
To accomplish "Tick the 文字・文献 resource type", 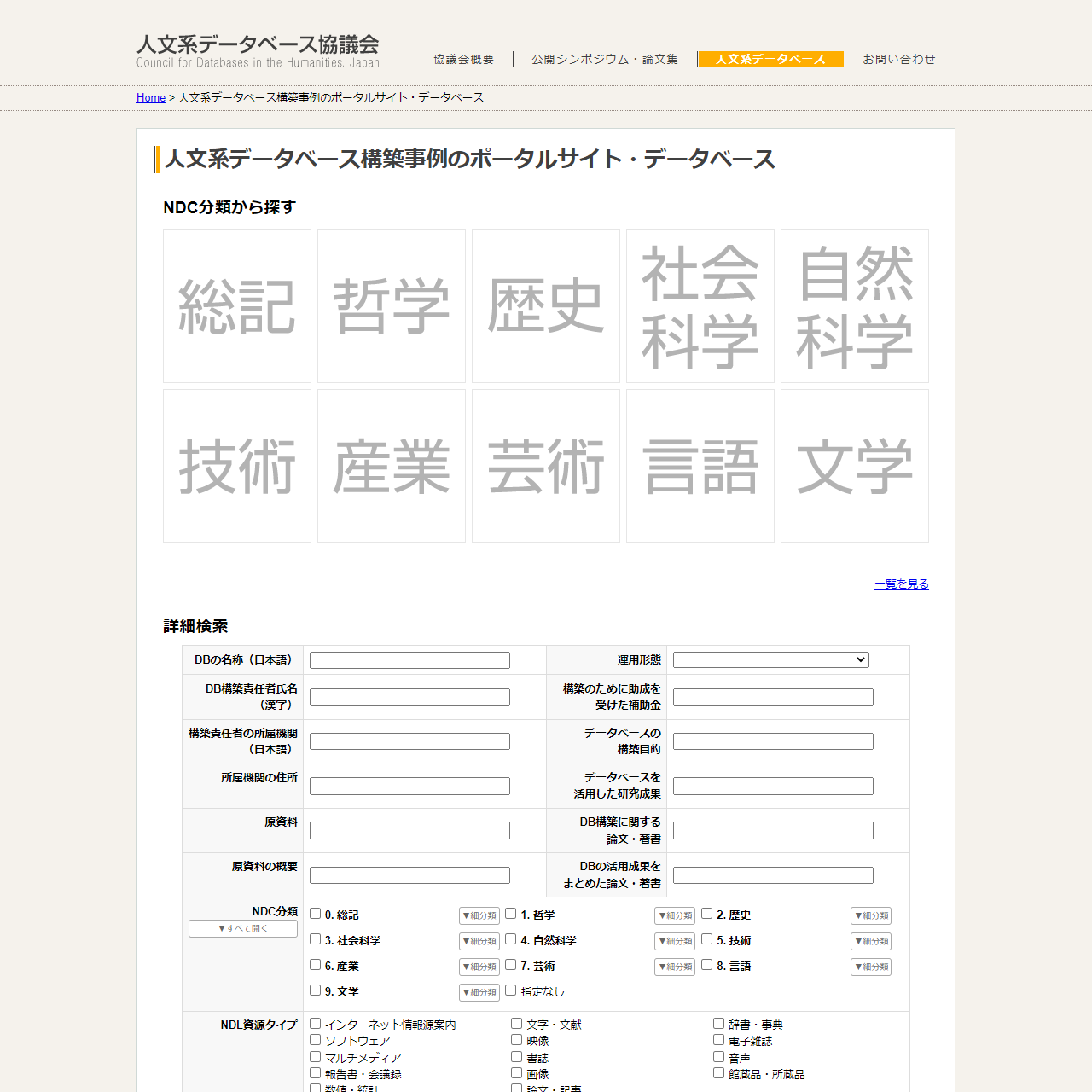I will click(517, 1024).
